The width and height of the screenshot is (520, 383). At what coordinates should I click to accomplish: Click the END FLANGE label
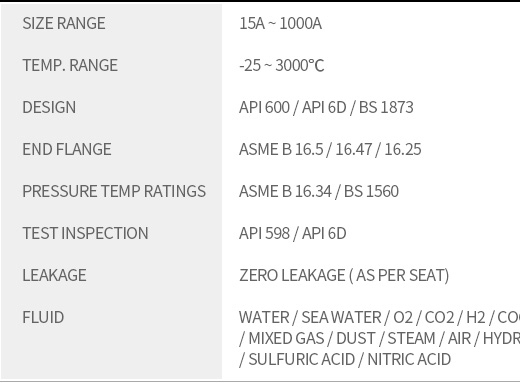click(x=67, y=149)
